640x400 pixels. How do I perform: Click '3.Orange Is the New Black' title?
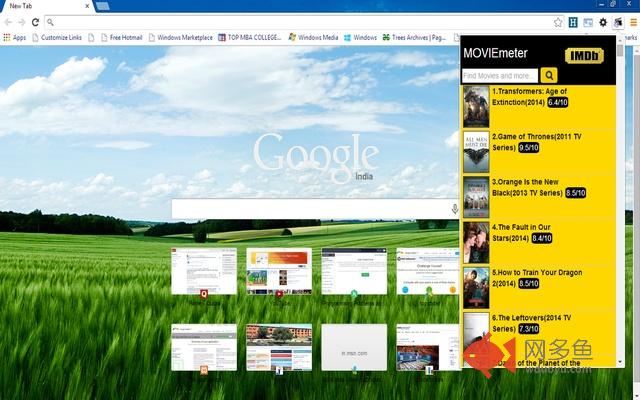[528, 187]
